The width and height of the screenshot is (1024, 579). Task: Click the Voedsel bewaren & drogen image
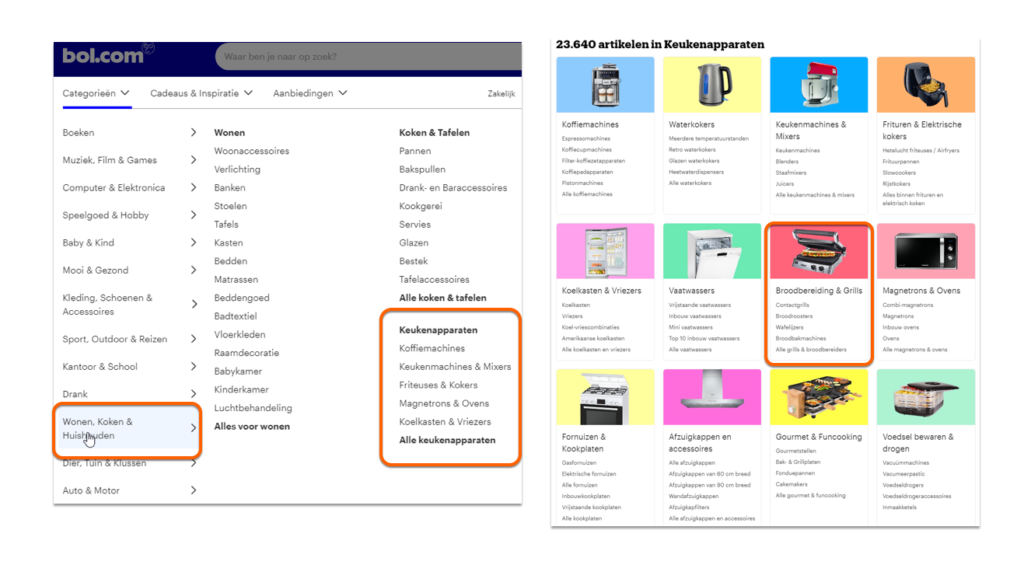coord(925,397)
